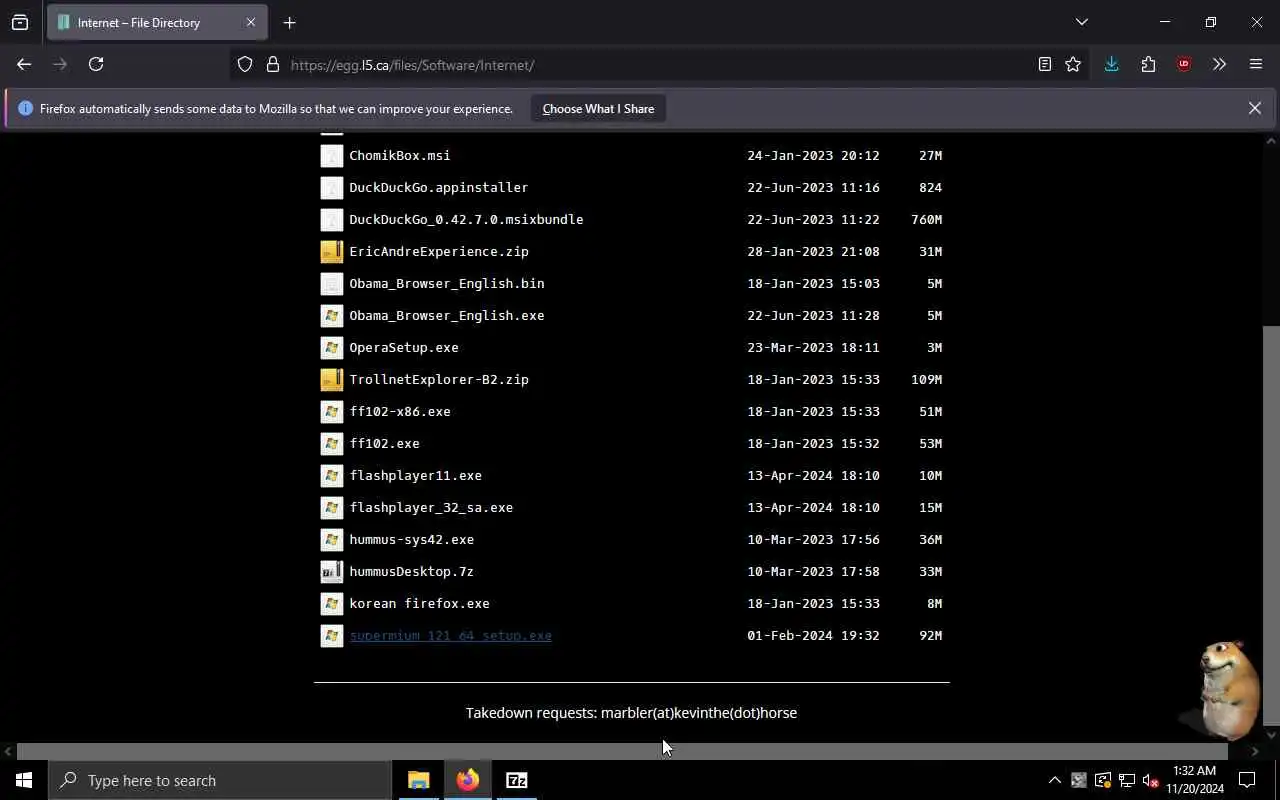Image resolution: width=1280 pixels, height=800 pixels.
Task: Download Obama_Browser_English.bin
Action: [x=446, y=283]
